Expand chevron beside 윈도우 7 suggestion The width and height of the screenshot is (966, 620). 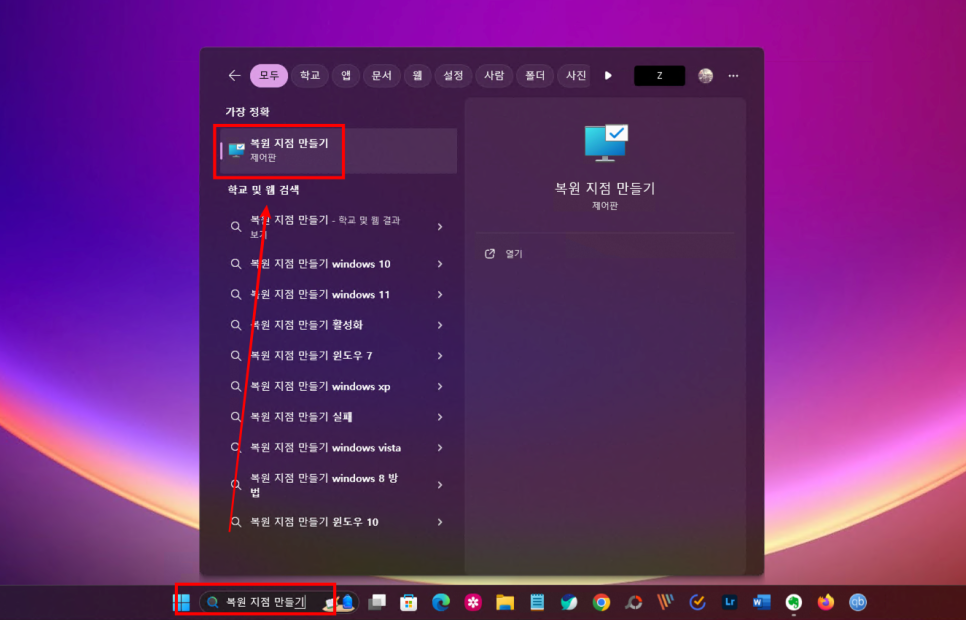pos(440,356)
